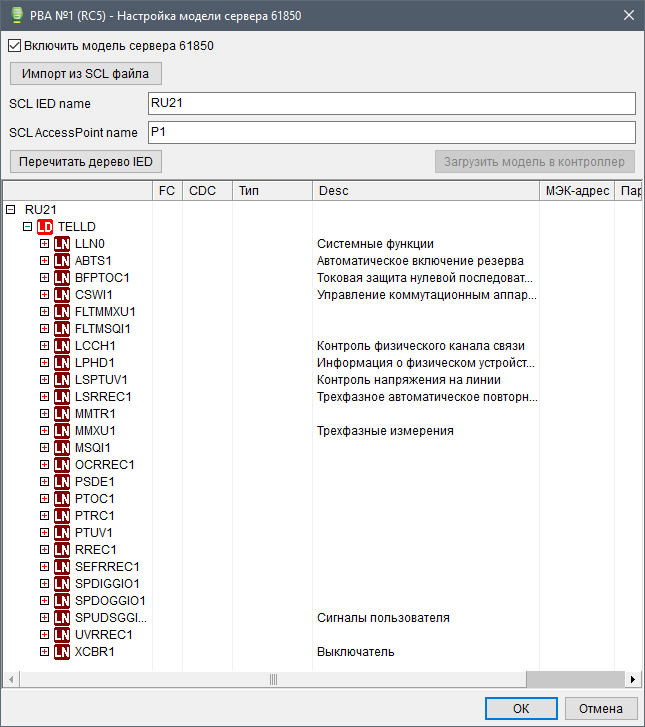Click the LN icon beside LPHD1
The image size is (645, 727).
tap(62, 363)
